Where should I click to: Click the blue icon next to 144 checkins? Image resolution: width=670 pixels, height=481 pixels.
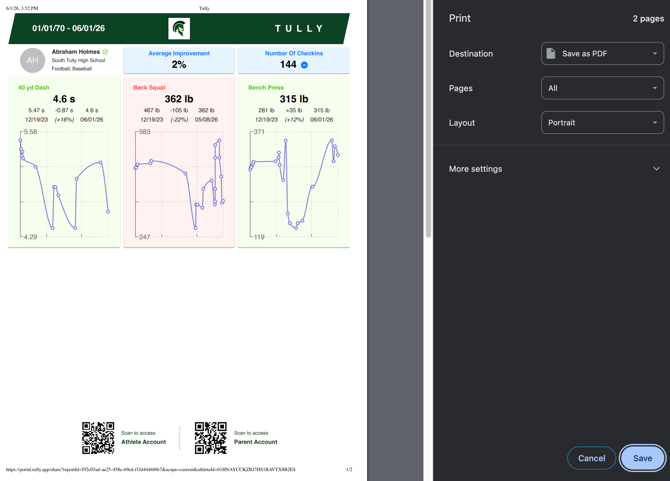(x=304, y=65)
